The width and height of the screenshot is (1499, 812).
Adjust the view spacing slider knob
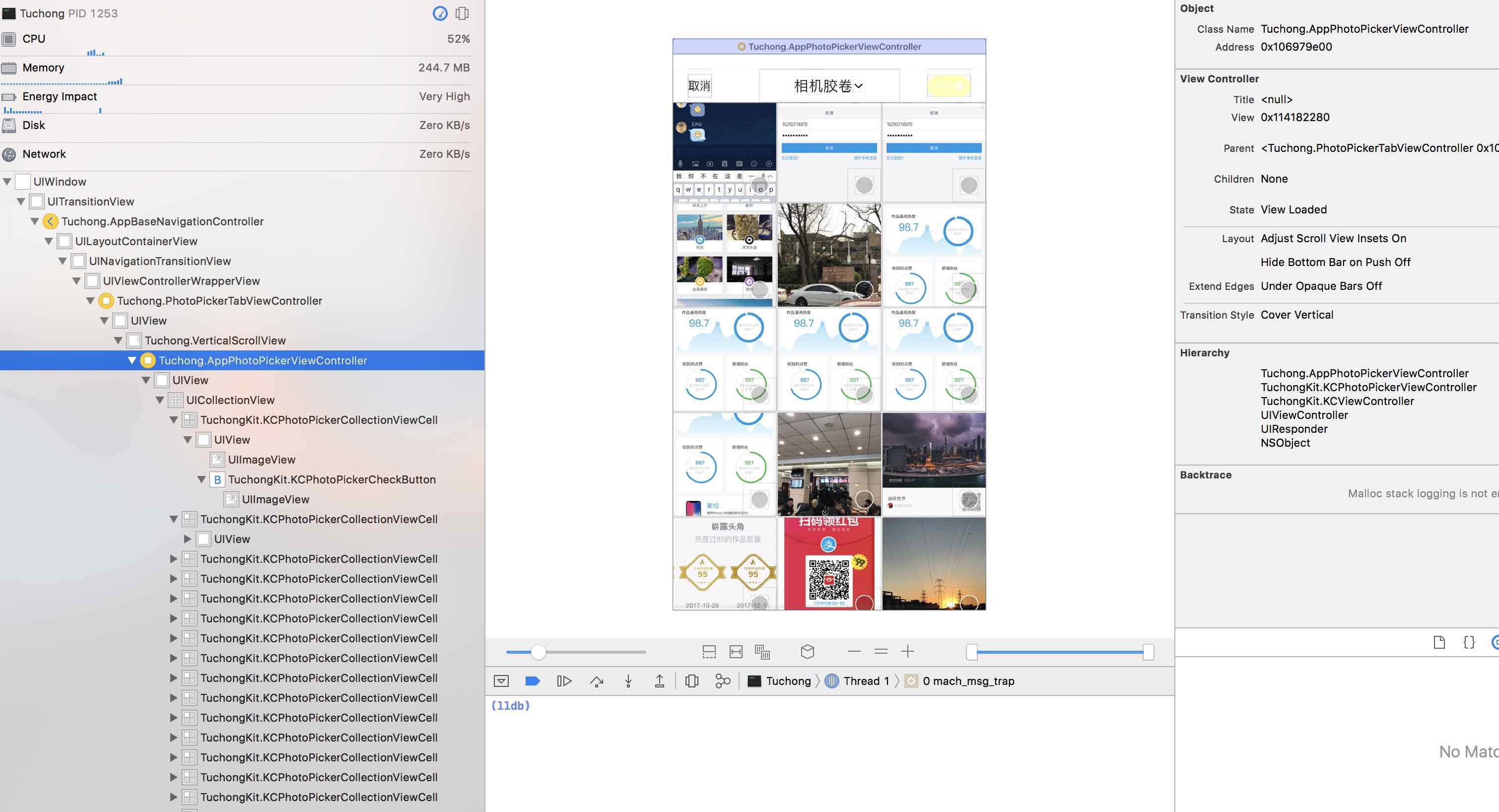click(x=538, y=652)
